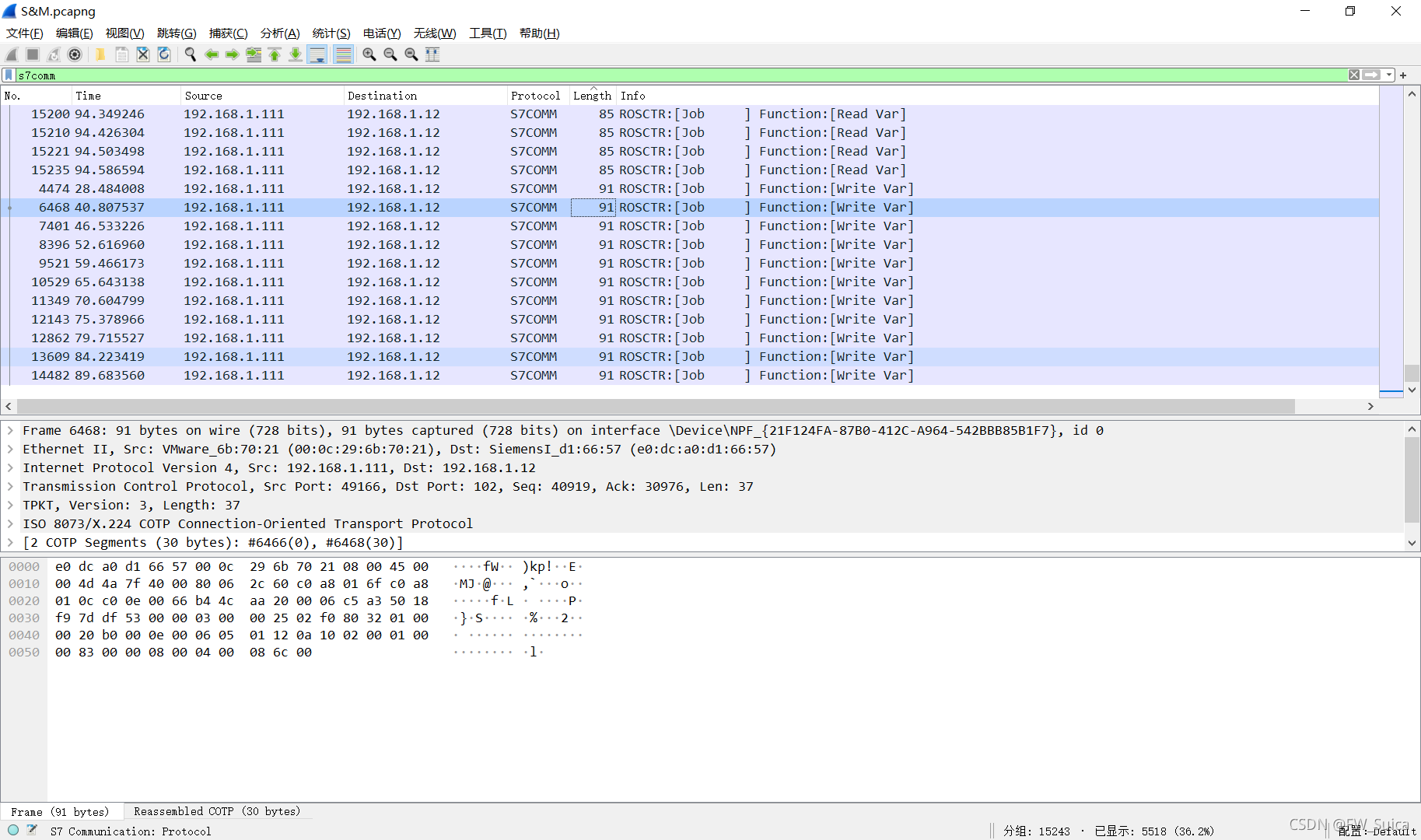Open the 文件(F) menu
The width and height of the screenshot is (1421, 840).
tap(25, 33)
